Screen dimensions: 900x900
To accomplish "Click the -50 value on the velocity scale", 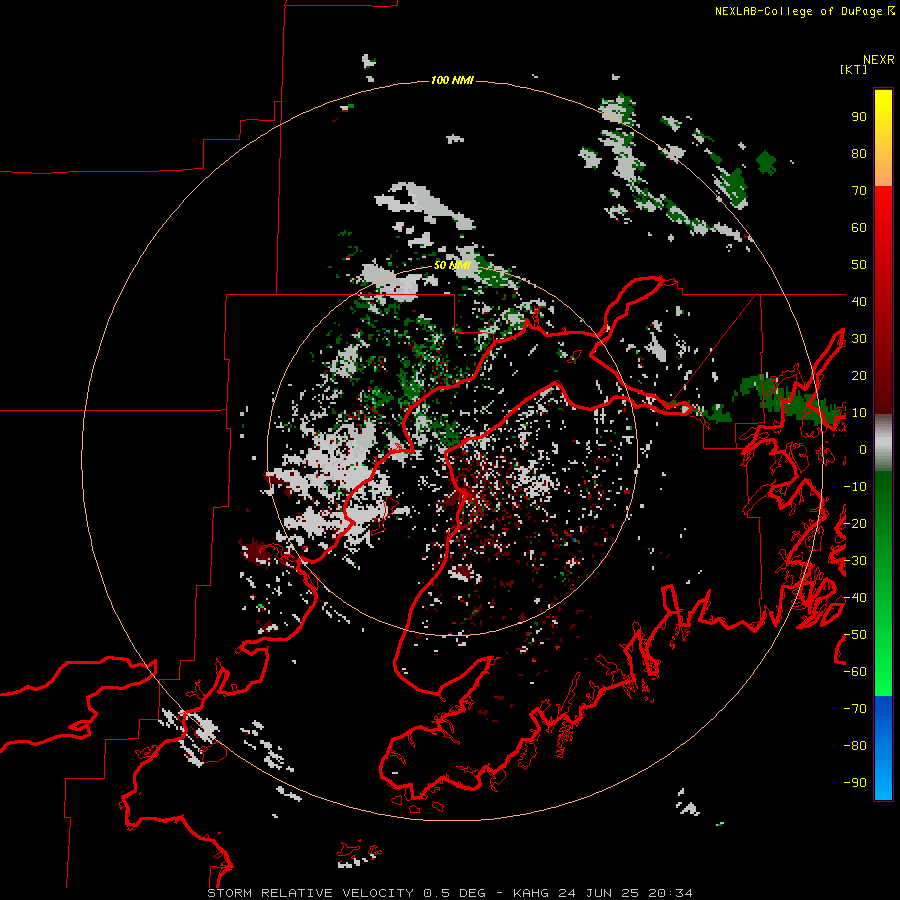I will pyautogui.click(x=855, y=635).
